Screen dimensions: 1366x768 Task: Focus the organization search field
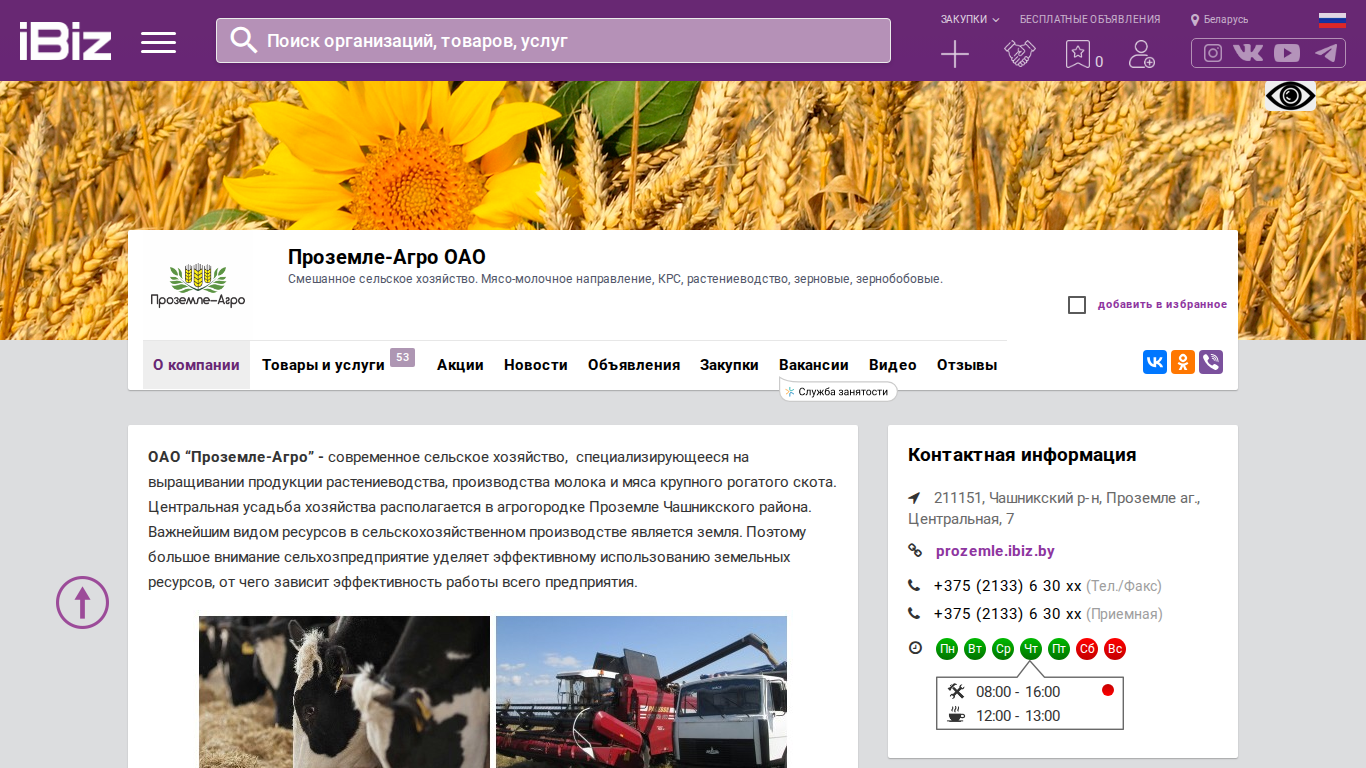click(x=553, y=40)
